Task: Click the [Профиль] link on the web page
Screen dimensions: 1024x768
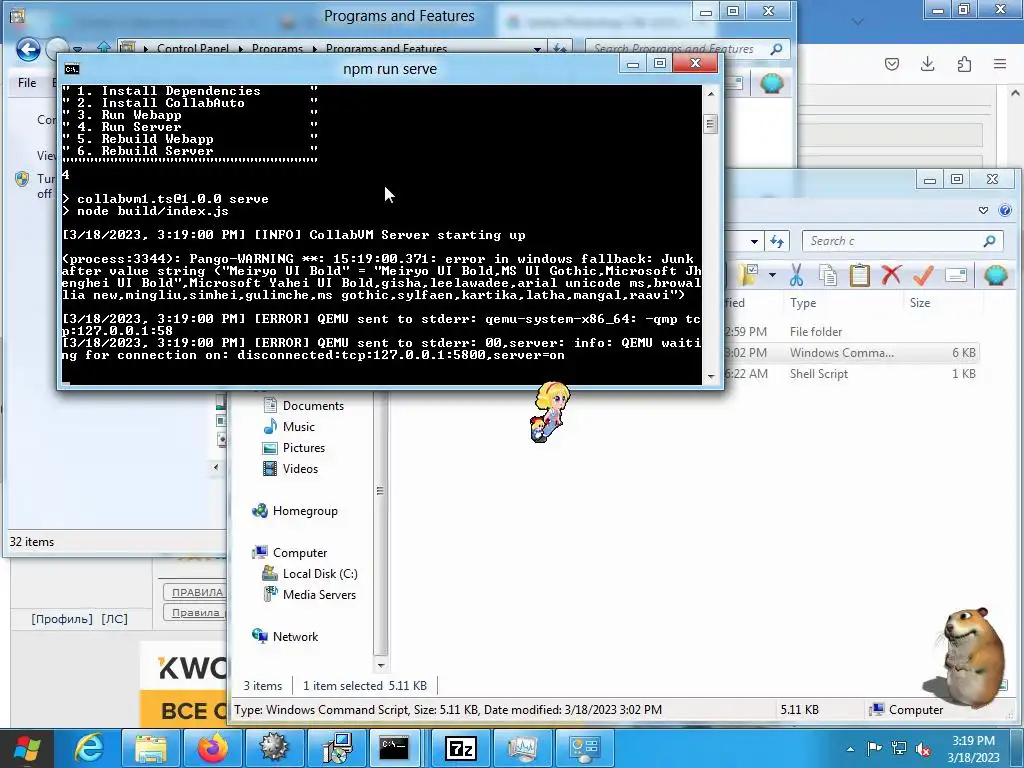Action: pyautogui.click(x=62, y=619)
